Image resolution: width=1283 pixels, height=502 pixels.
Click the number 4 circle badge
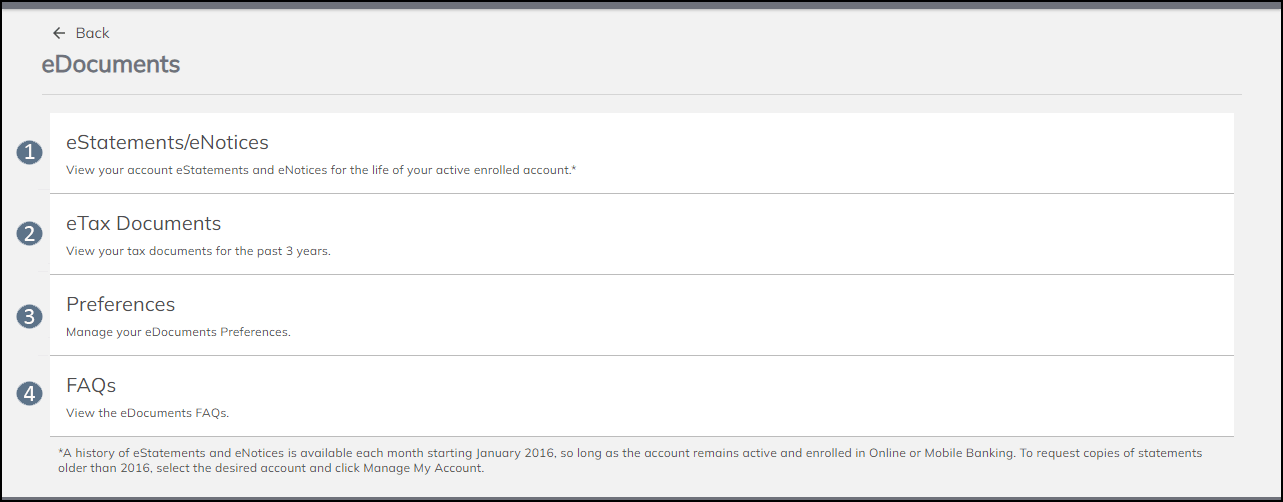coord(30,394)
